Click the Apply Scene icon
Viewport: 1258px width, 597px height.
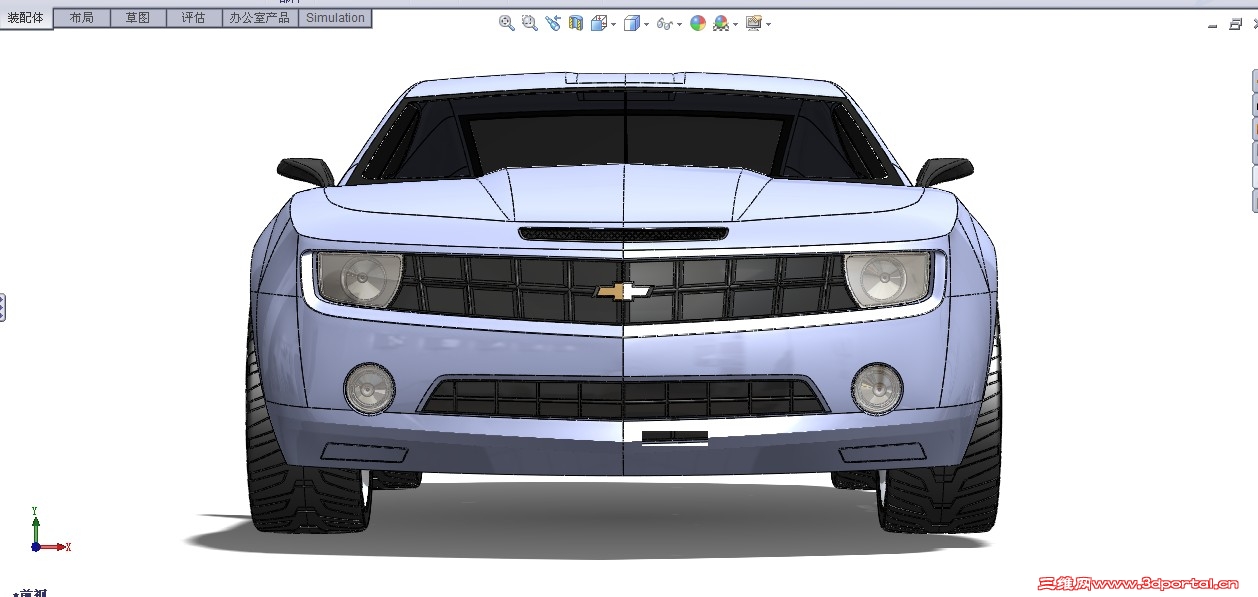pos(721,23)
